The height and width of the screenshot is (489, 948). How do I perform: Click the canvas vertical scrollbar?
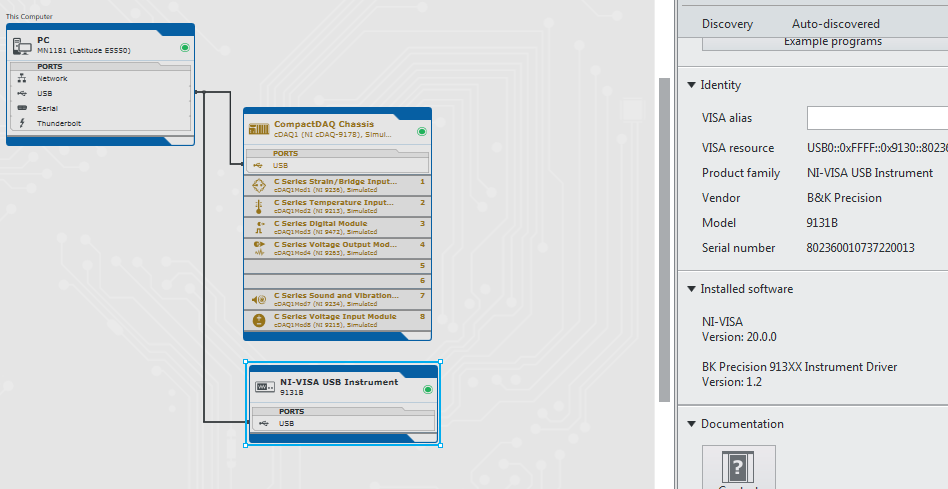click(x=664, y=239)
